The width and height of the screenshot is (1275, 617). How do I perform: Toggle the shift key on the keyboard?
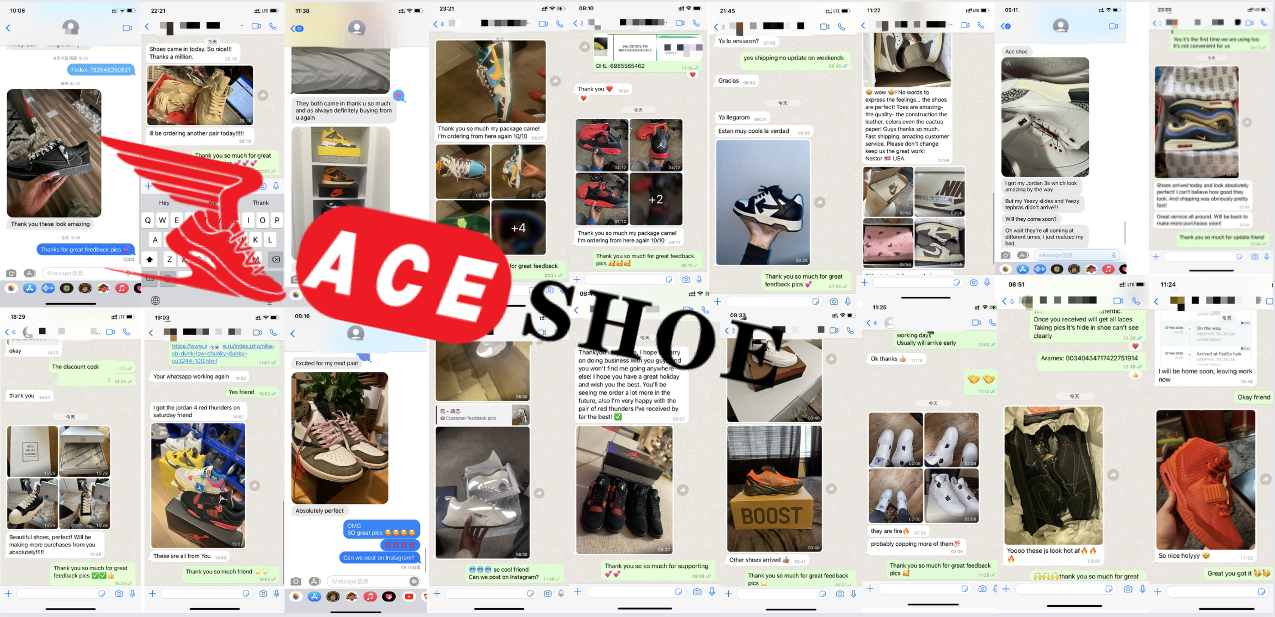(x=152, y=259)
